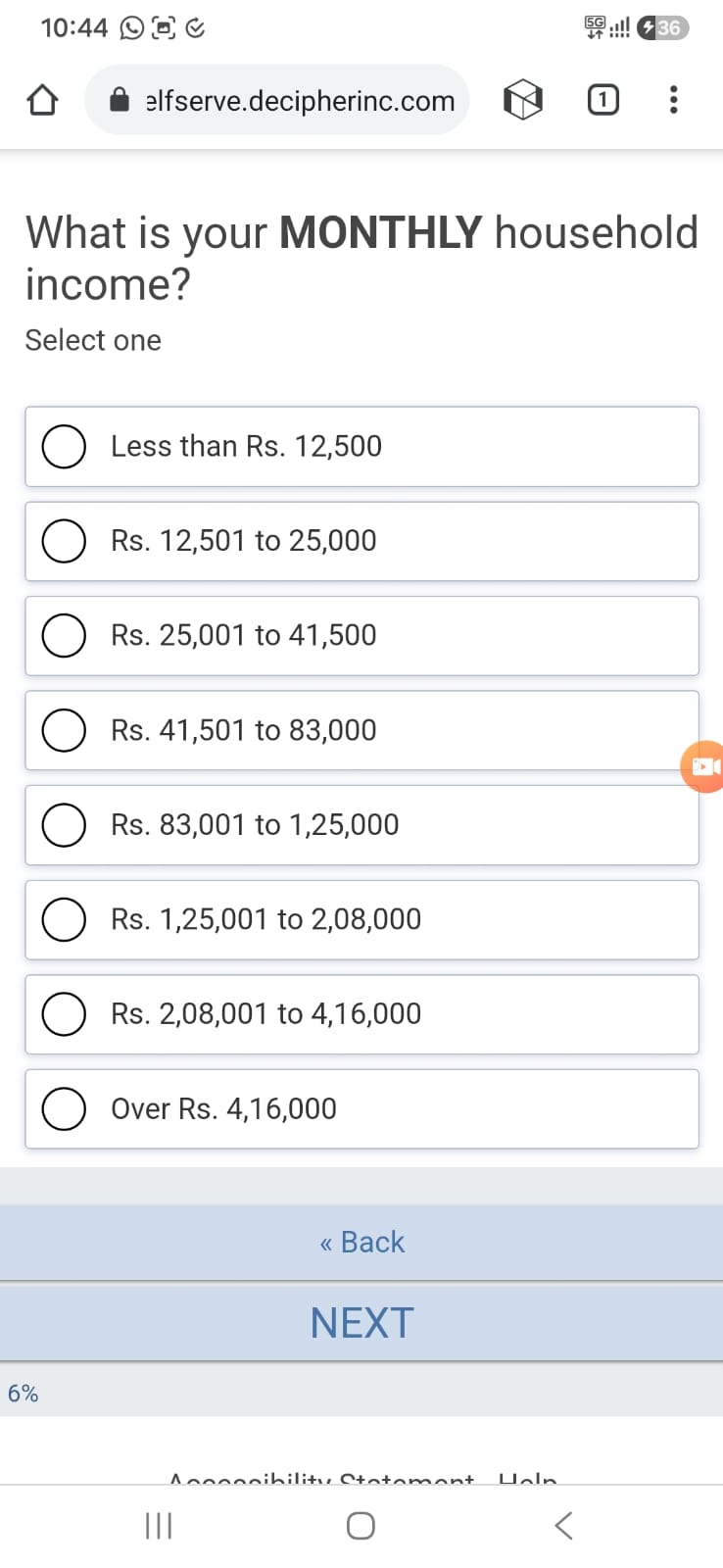Viewport: 723px width, 1568px height.
Task: Tap the orange floating screen recorder icon
Action: 703,766
